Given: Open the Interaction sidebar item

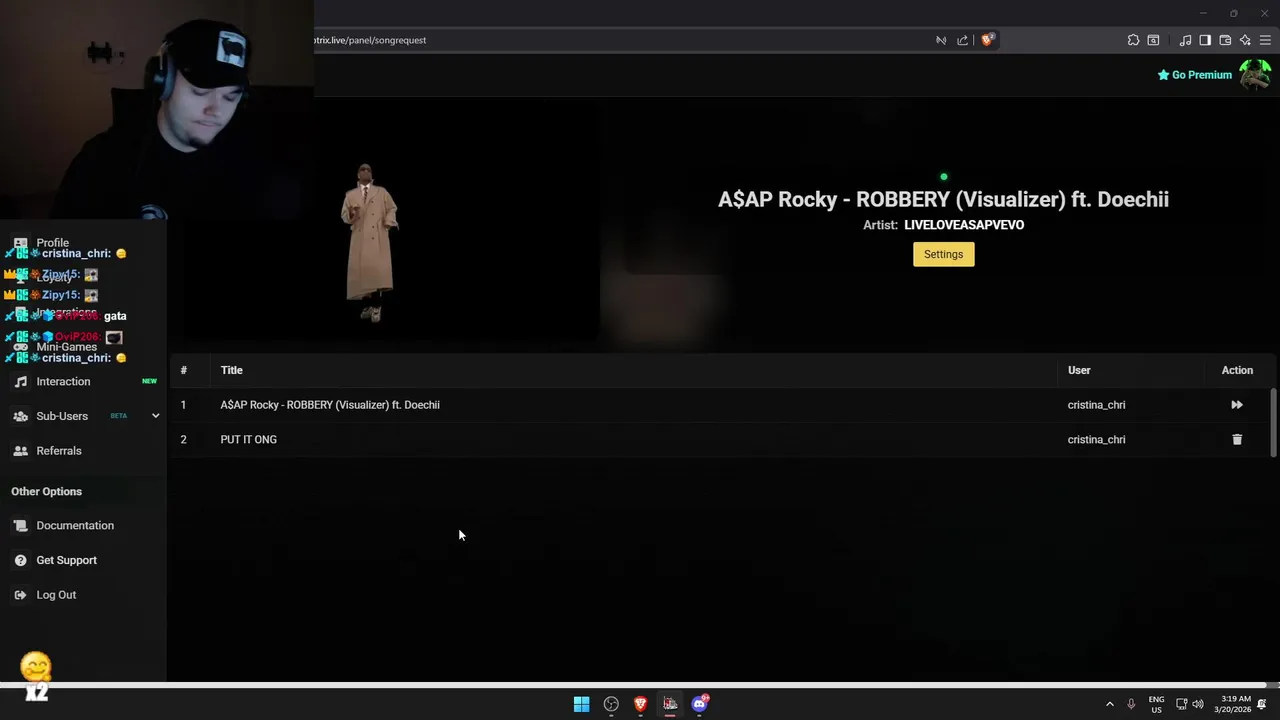Looking at the screenshot, I should point(63,381).
